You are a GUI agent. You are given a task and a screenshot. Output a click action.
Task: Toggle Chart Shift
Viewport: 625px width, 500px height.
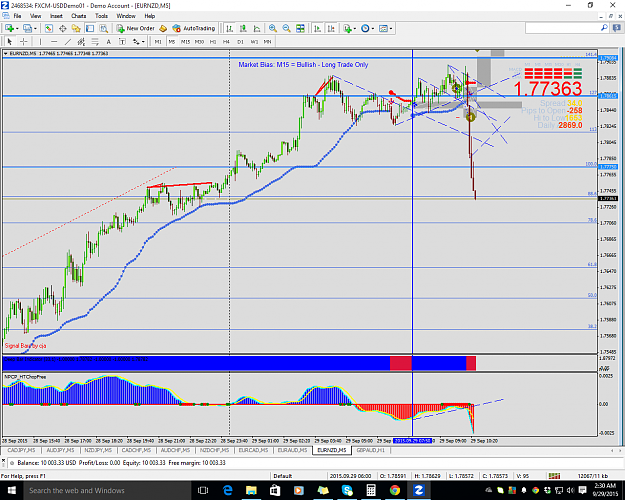pyautogui.click(x=331, y=28)
